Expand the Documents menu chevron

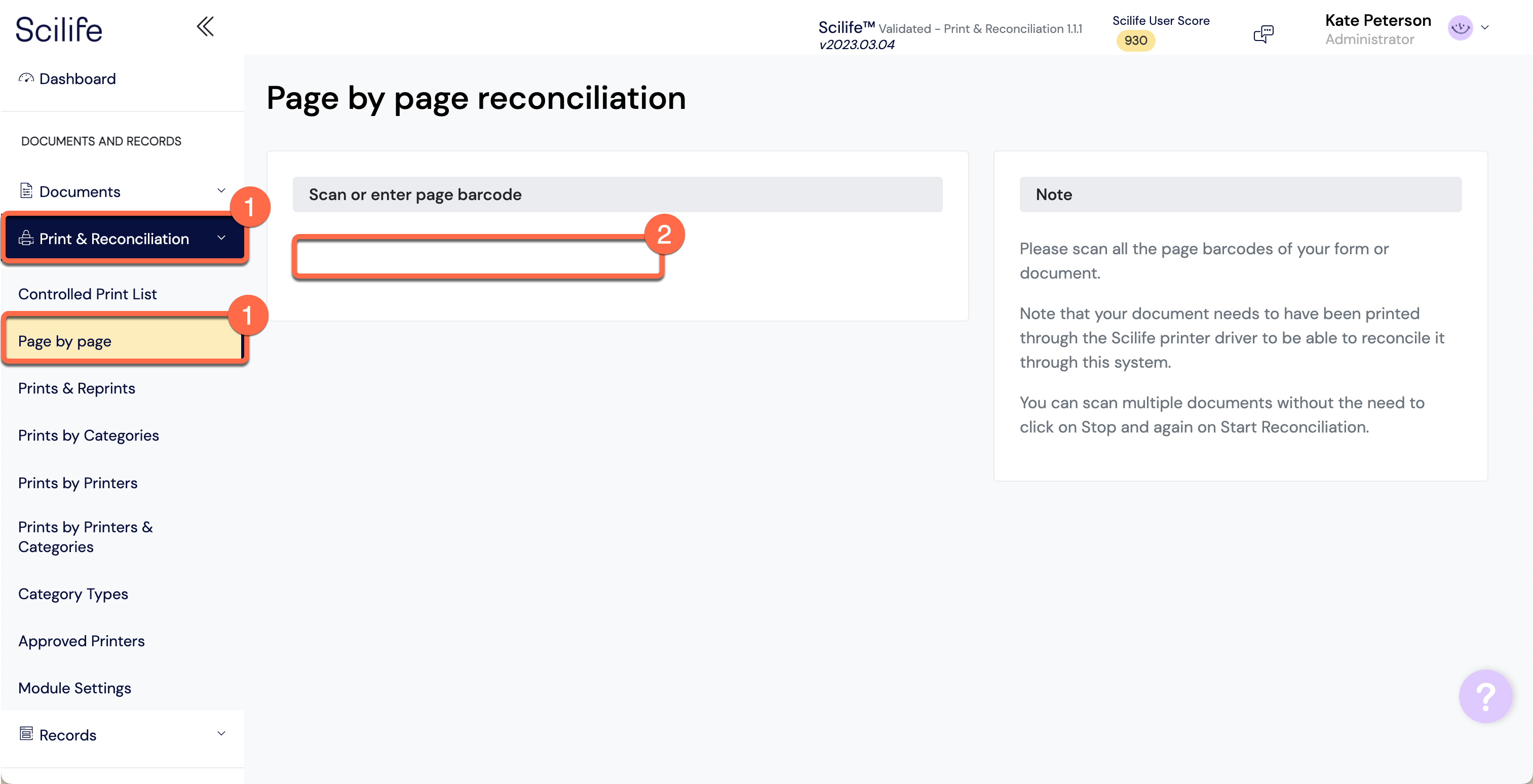[x=221, y=191]
